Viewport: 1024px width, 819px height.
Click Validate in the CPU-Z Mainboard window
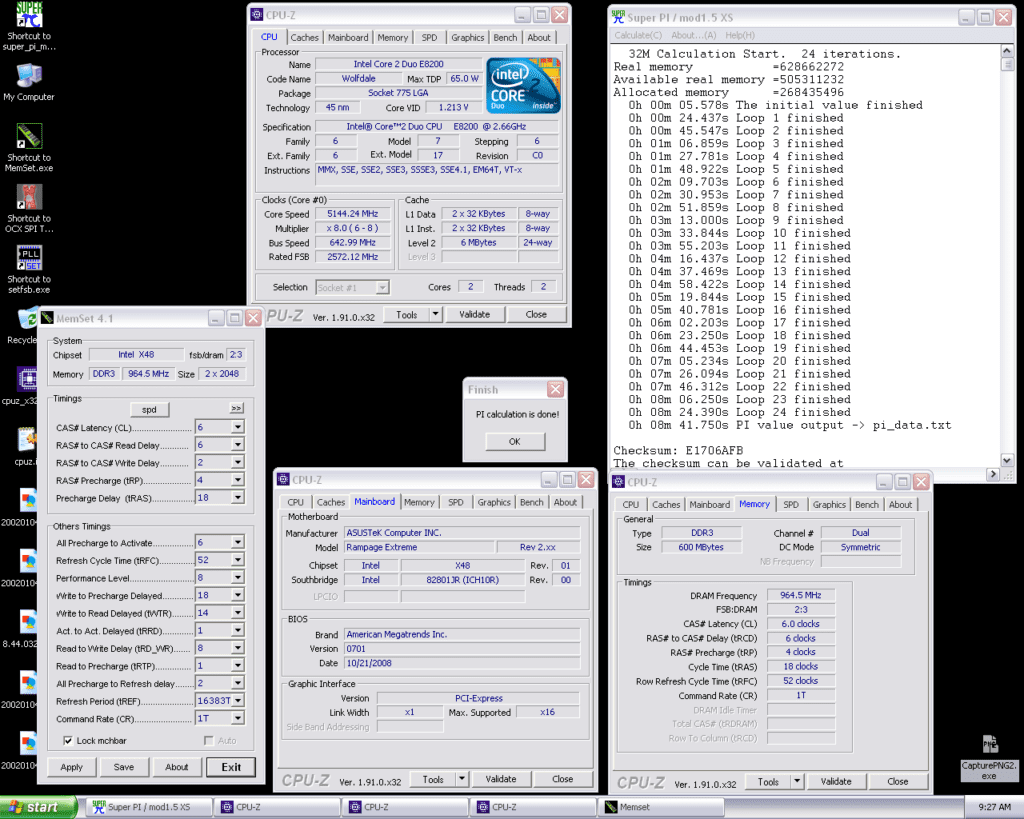501,779
